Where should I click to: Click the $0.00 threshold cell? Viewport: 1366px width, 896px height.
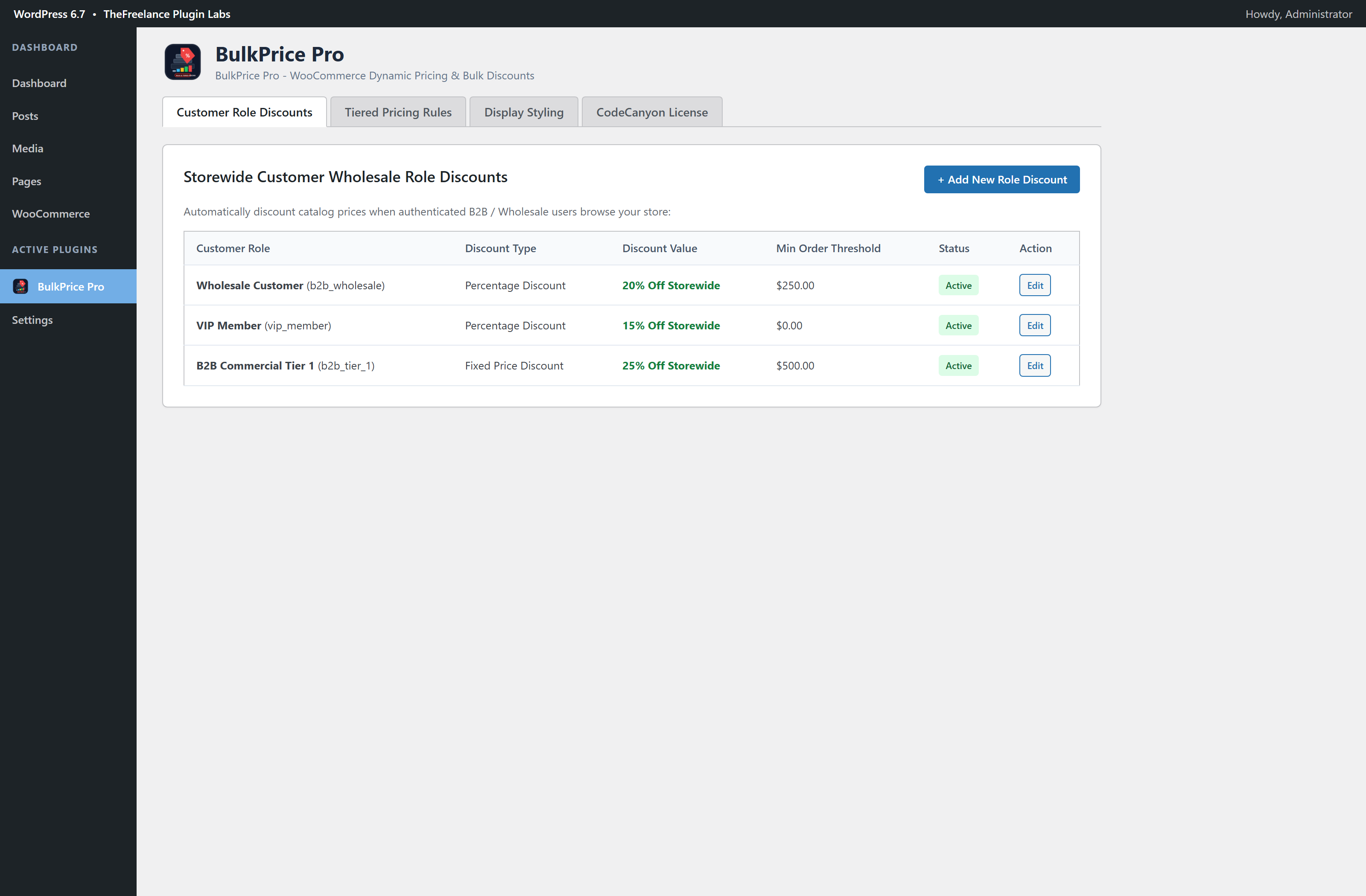coord(789,325)
